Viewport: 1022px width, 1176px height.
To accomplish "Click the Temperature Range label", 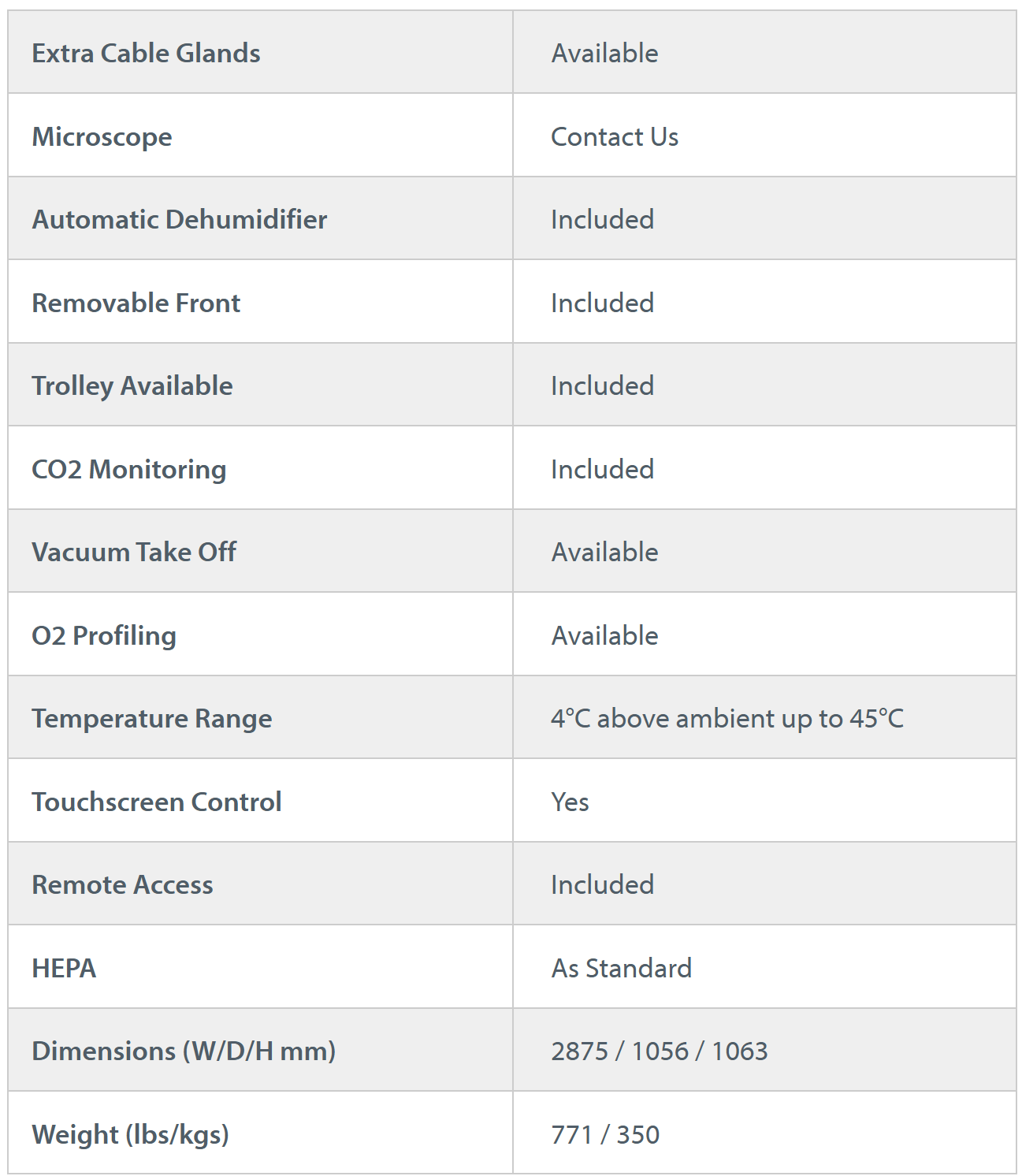I will point(151,718).
